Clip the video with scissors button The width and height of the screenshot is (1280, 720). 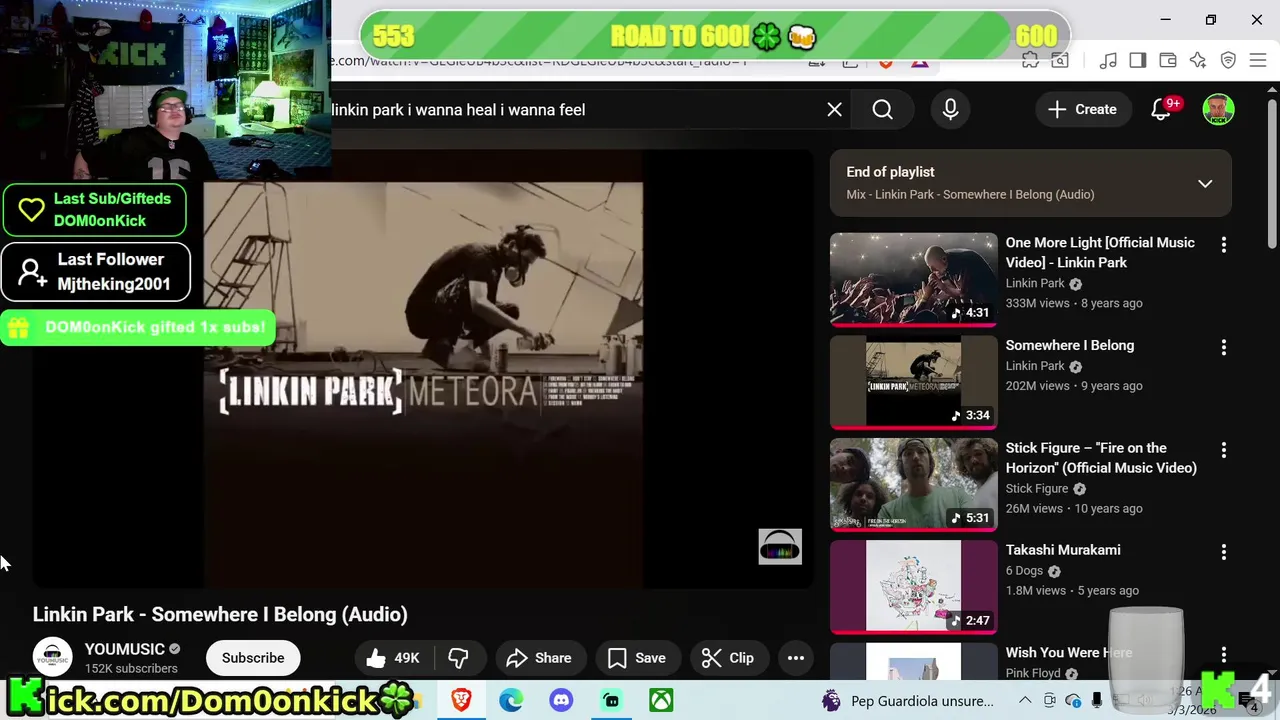727,658
